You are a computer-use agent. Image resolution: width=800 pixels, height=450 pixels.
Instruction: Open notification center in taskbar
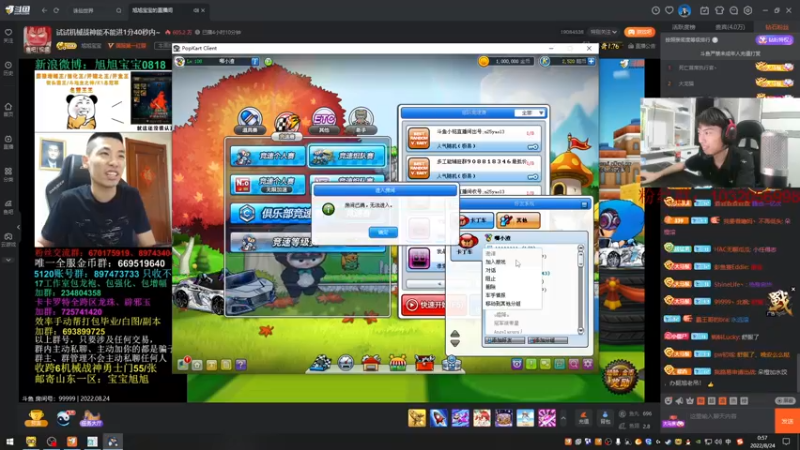[x=786, y=442]
